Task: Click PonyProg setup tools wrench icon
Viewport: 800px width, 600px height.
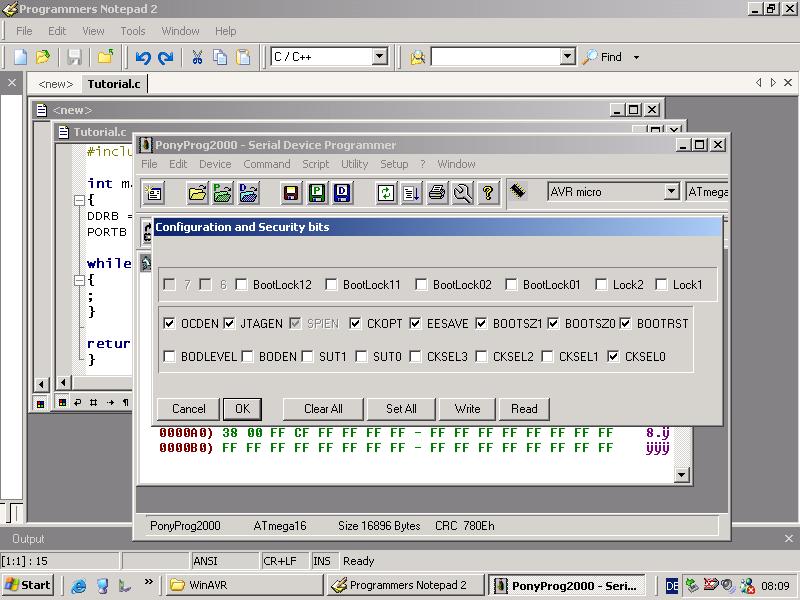Action: (463, 193)
